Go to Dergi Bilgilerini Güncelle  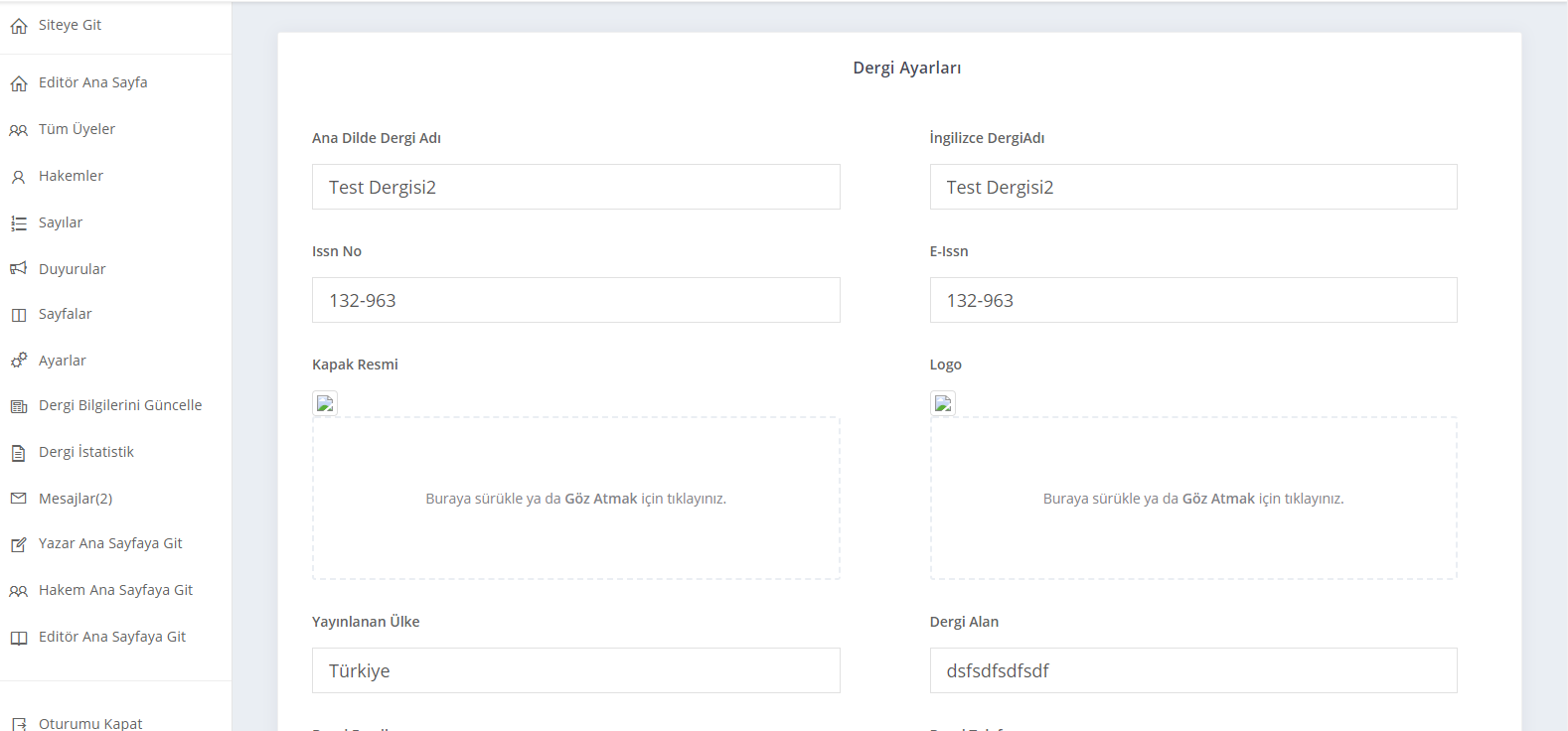coord(119,405)
